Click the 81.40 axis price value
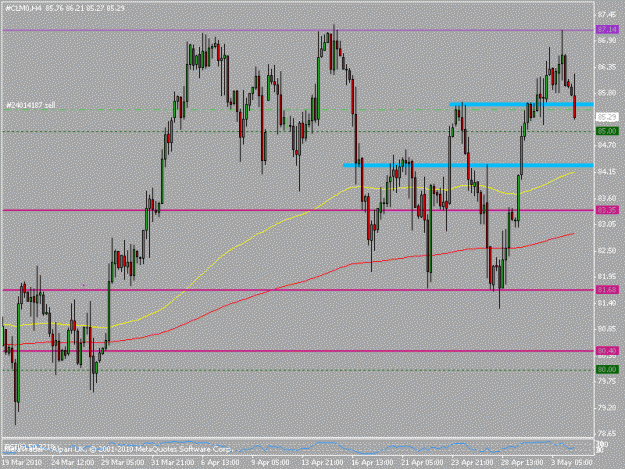This screenshot has width=625, height=469. [607, 303]
